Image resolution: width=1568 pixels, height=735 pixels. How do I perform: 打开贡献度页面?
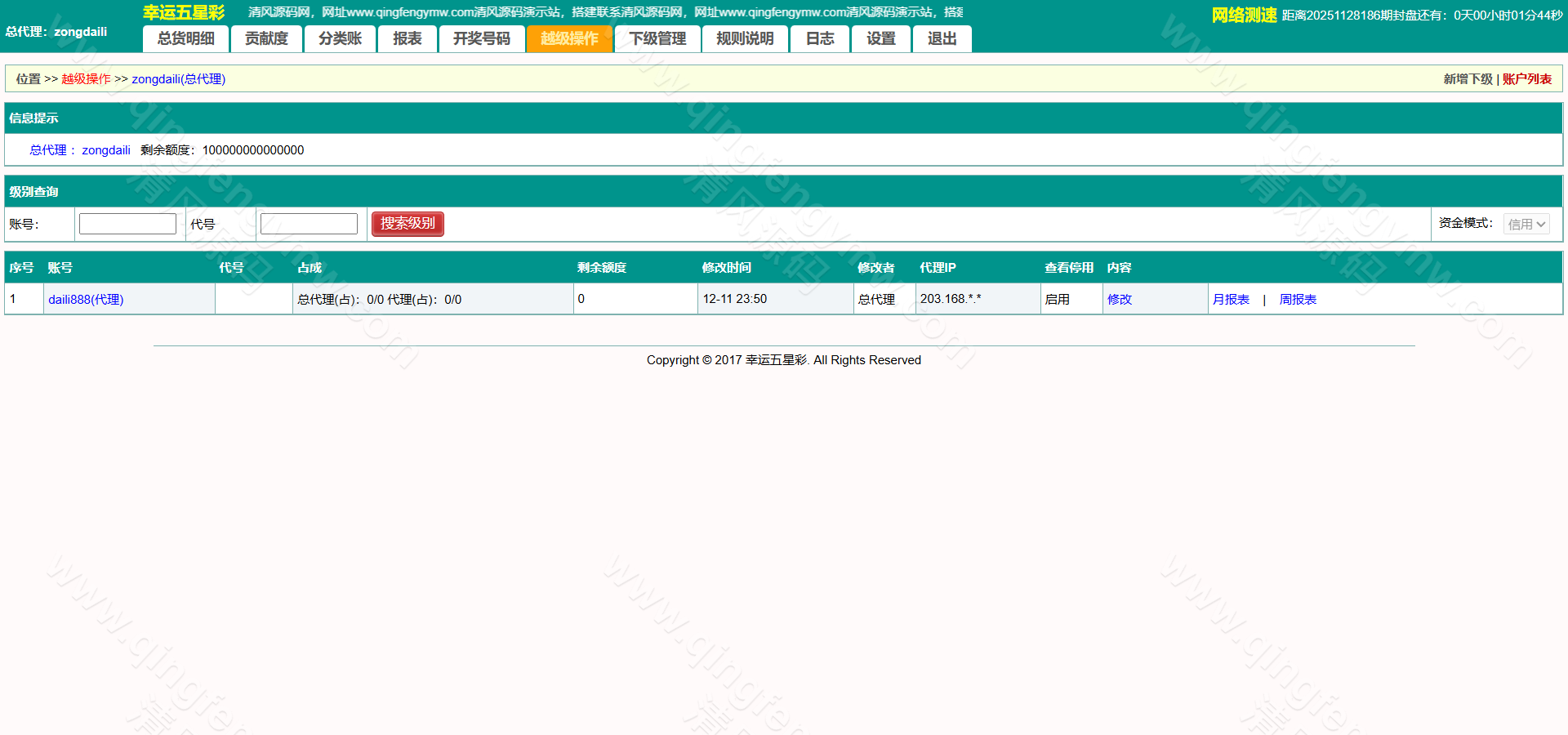(266, 38)
